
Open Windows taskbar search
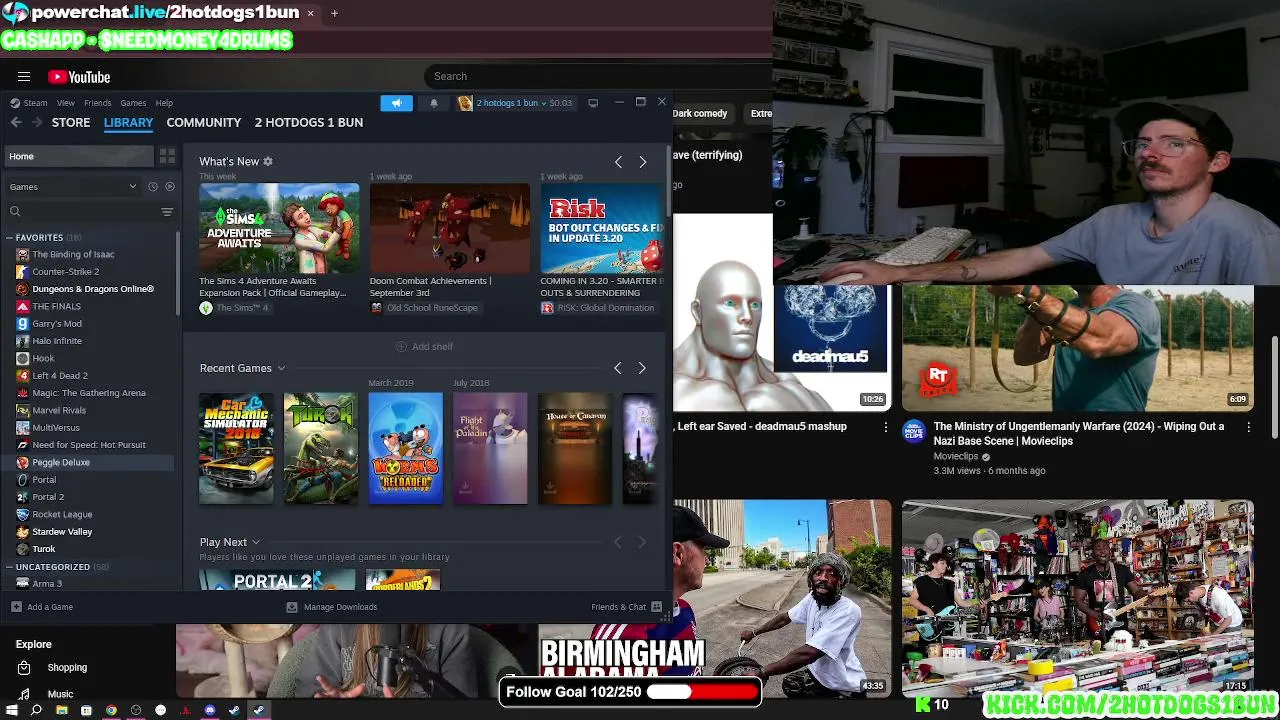36,710
